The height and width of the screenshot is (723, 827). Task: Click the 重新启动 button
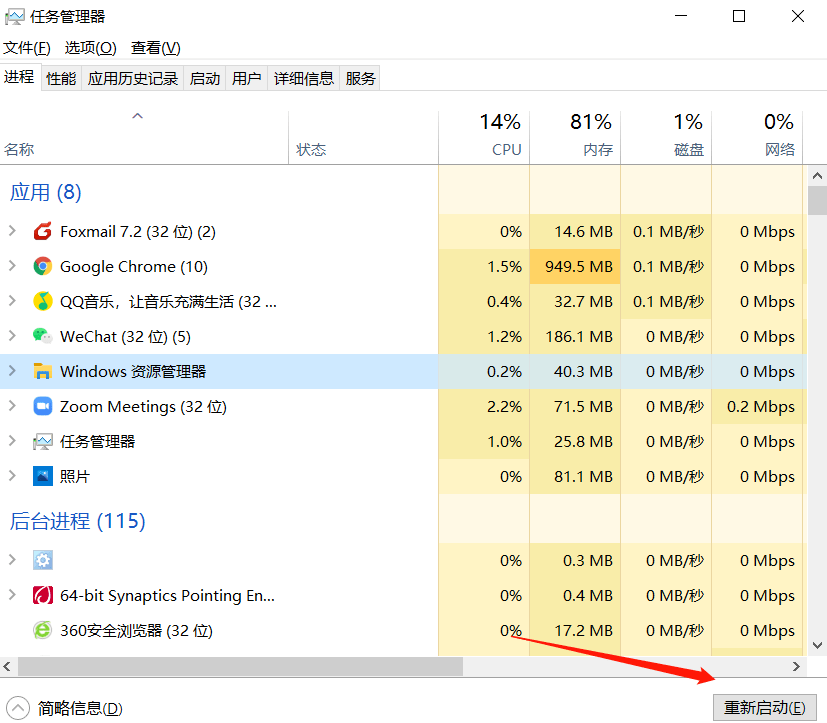(764, 707)
